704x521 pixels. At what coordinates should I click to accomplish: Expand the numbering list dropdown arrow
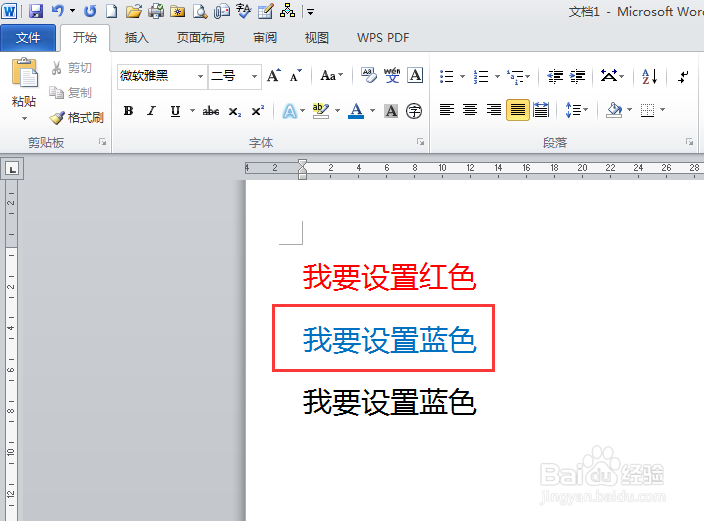(497, 76)
